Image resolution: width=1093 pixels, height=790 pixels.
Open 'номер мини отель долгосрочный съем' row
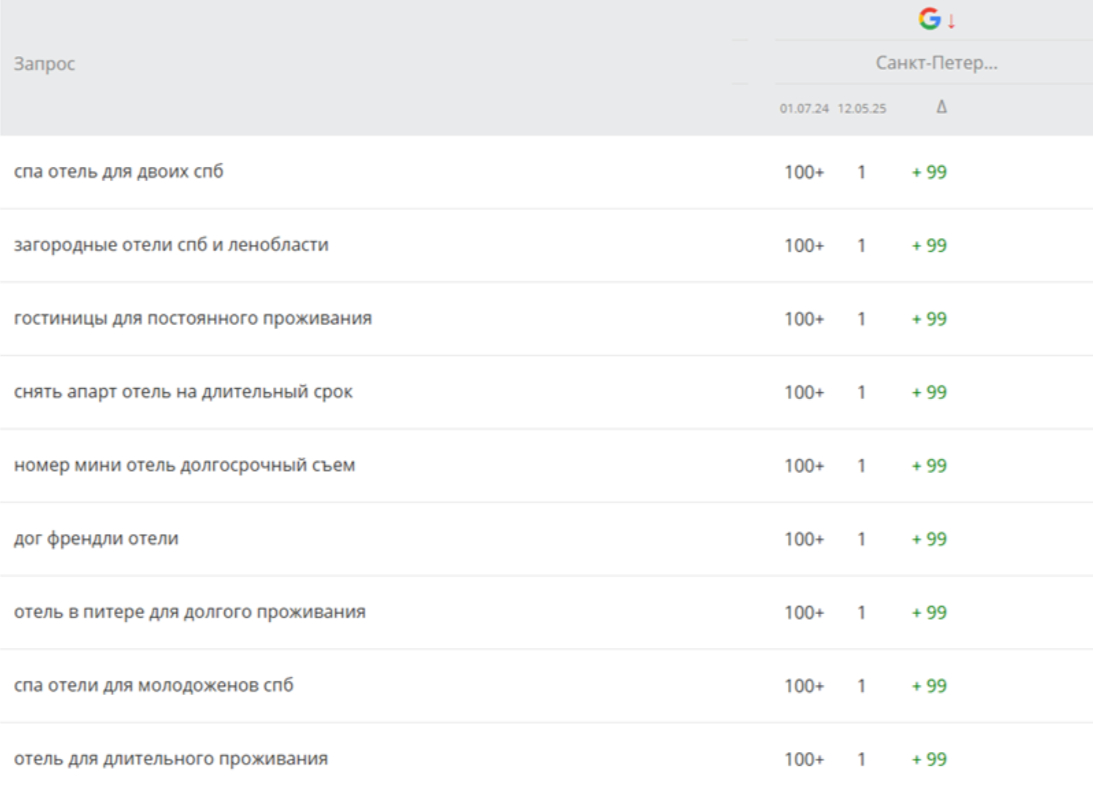(184, 466)
